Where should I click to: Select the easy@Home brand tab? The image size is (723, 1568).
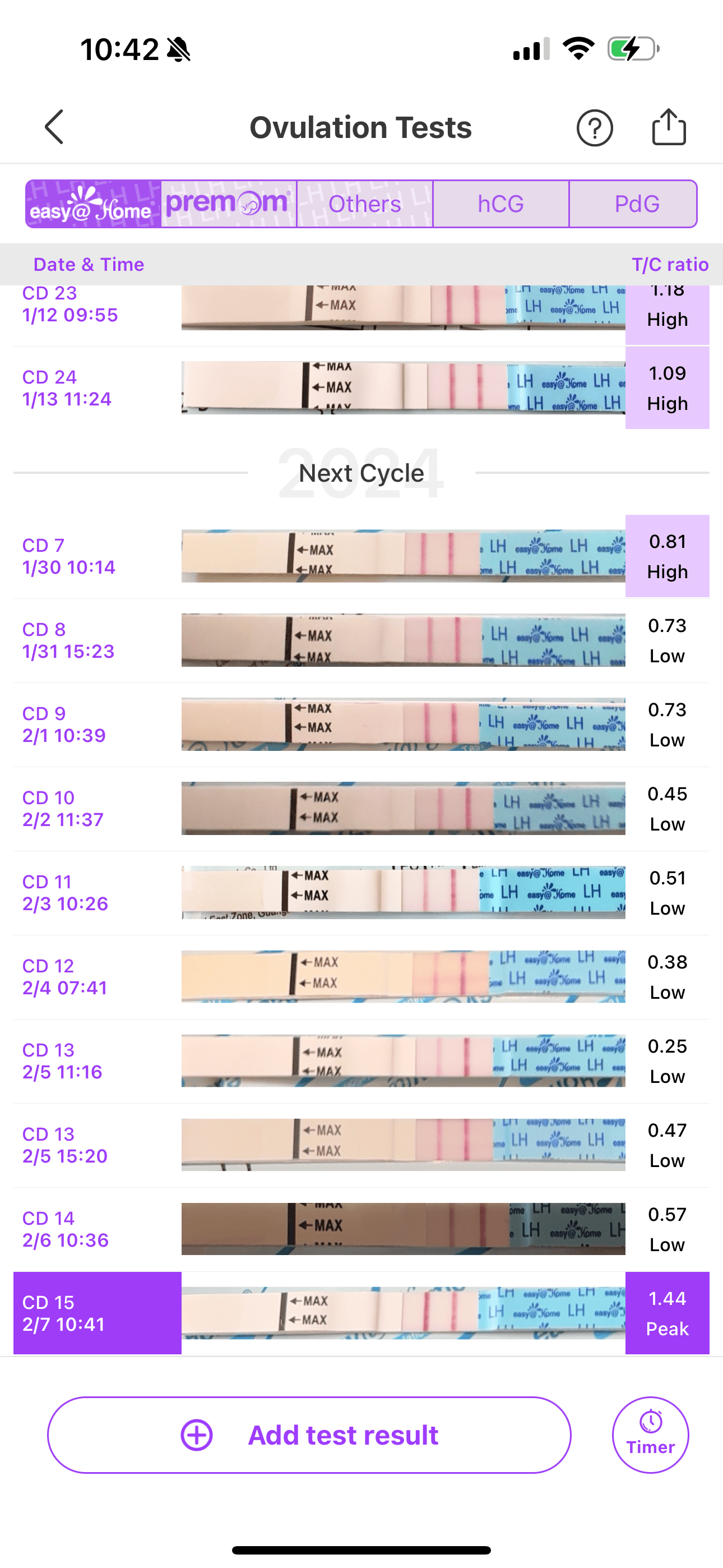(93, 204)
